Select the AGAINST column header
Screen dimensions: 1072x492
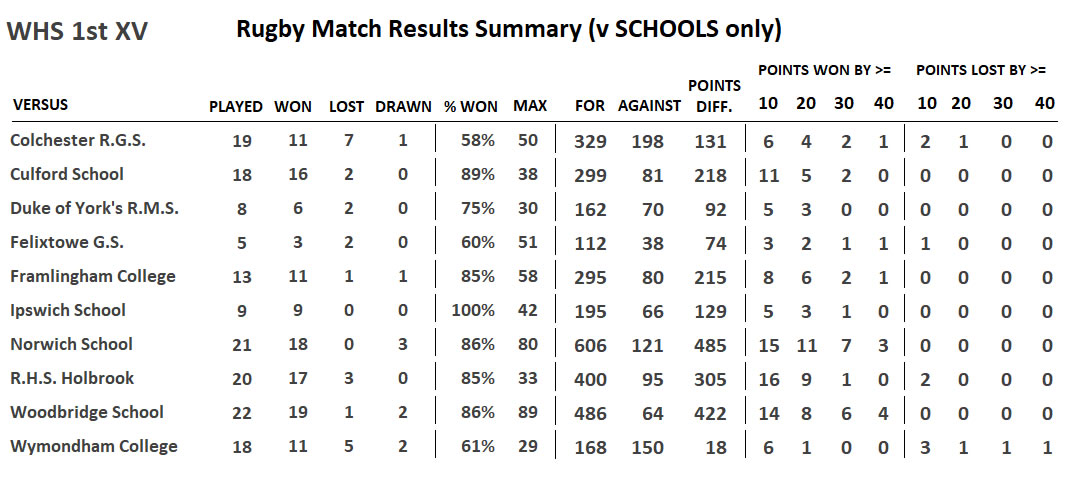tap(649, 106)
